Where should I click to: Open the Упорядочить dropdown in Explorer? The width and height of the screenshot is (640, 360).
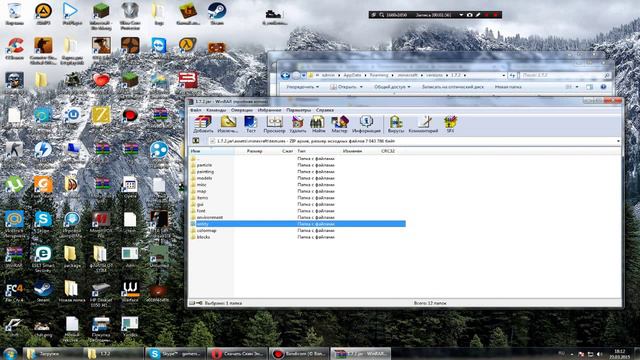point(302,87)
